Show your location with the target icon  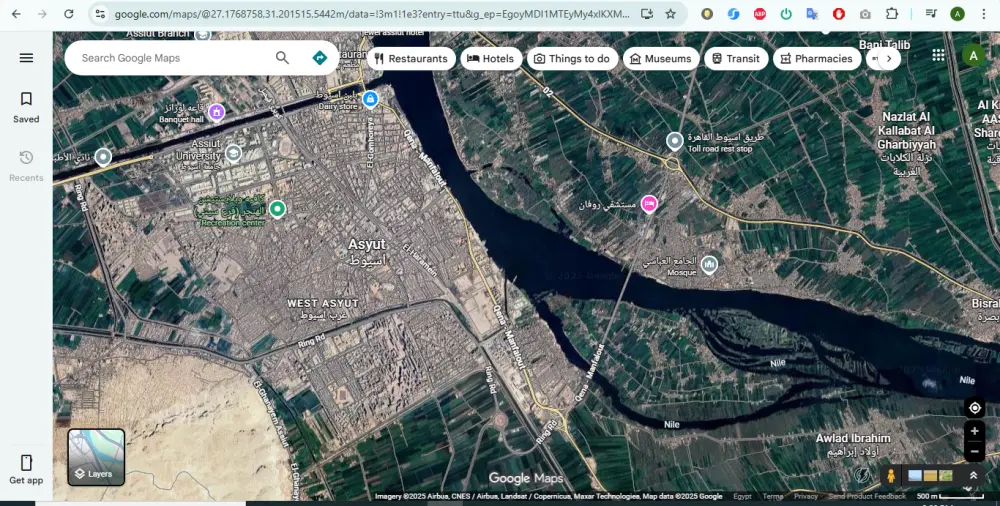pos(974,408)
